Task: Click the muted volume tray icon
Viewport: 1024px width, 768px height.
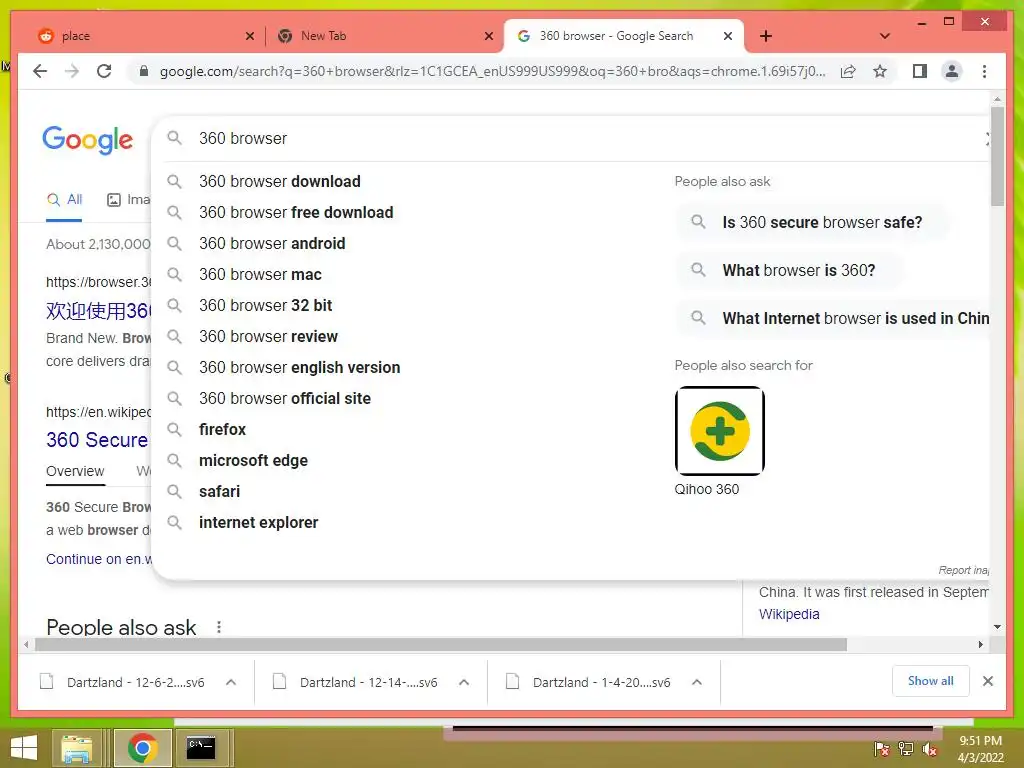Action: click(930, 749)
